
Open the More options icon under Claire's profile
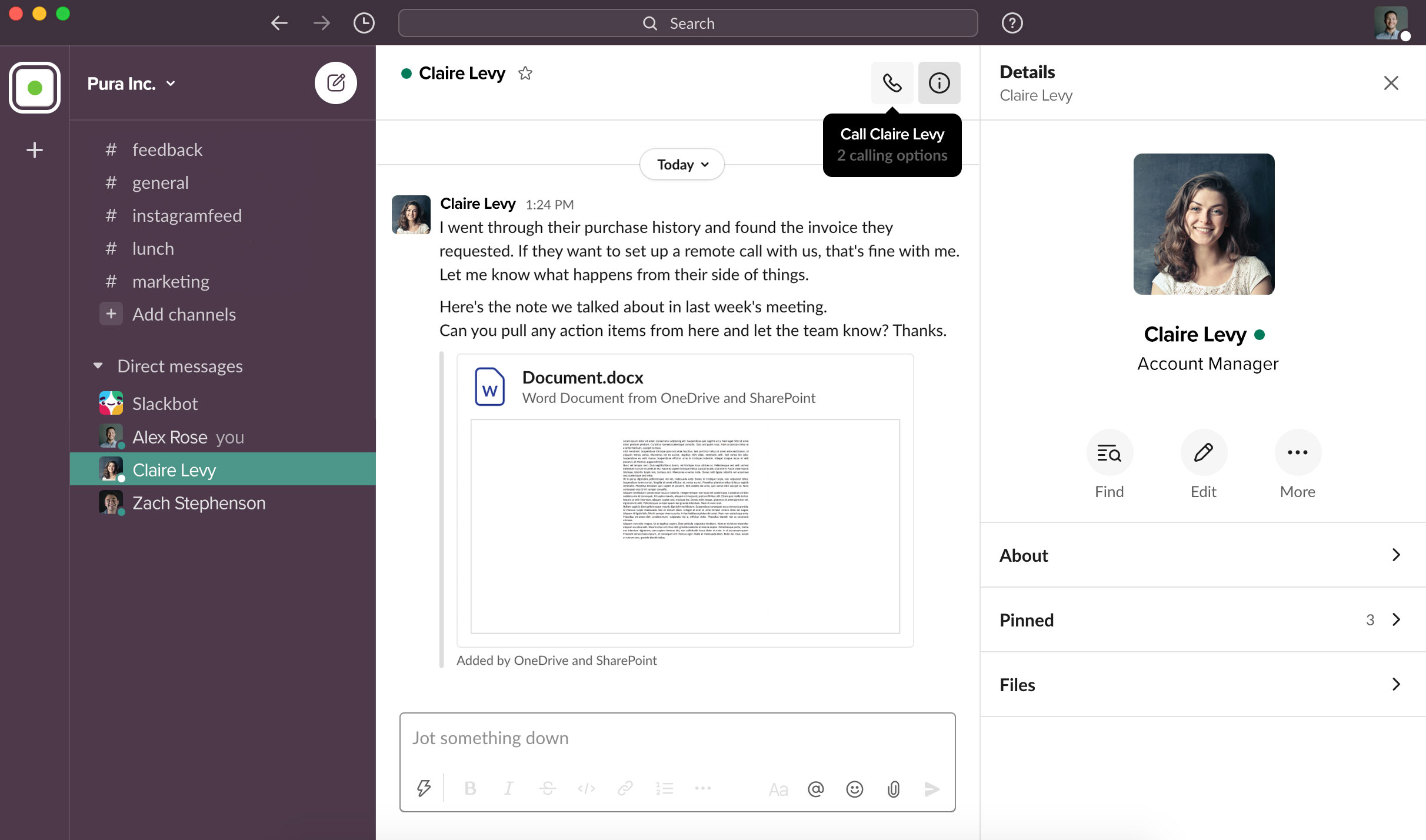pos(1297,452)
